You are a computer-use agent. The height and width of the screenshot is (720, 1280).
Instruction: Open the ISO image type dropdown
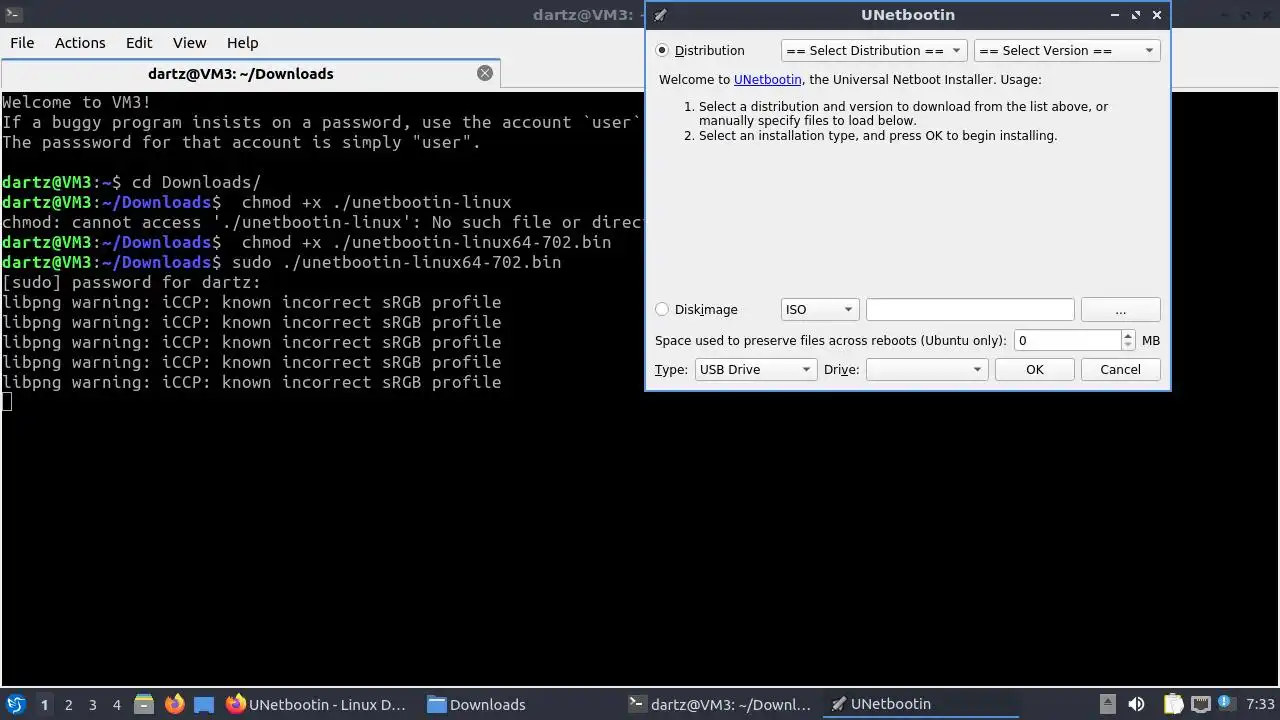(820, 309)
